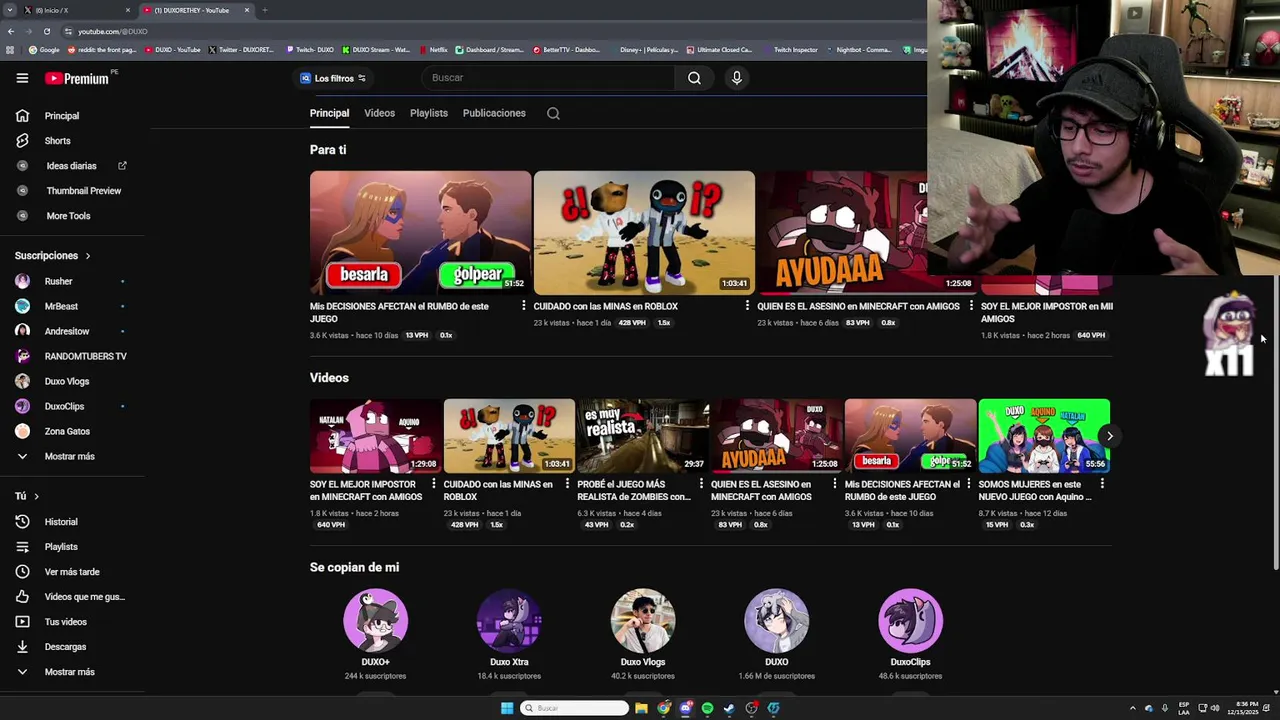Expand the Suscripciones section chevron
This screenshot has width=1280, height=720.
tap(88, 256)
